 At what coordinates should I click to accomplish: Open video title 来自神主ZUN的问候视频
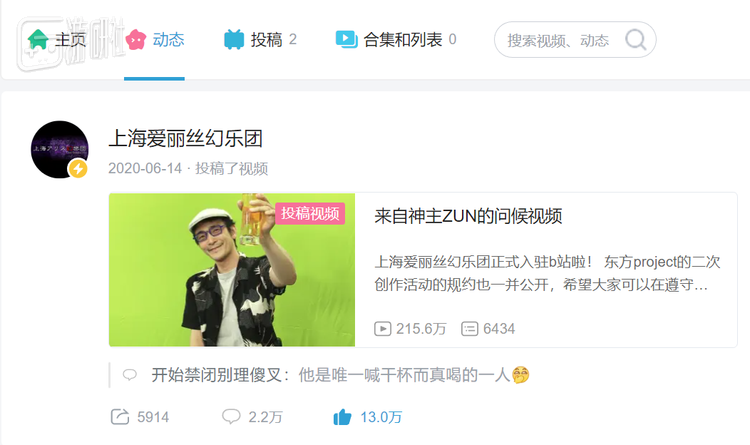[468, 216]
